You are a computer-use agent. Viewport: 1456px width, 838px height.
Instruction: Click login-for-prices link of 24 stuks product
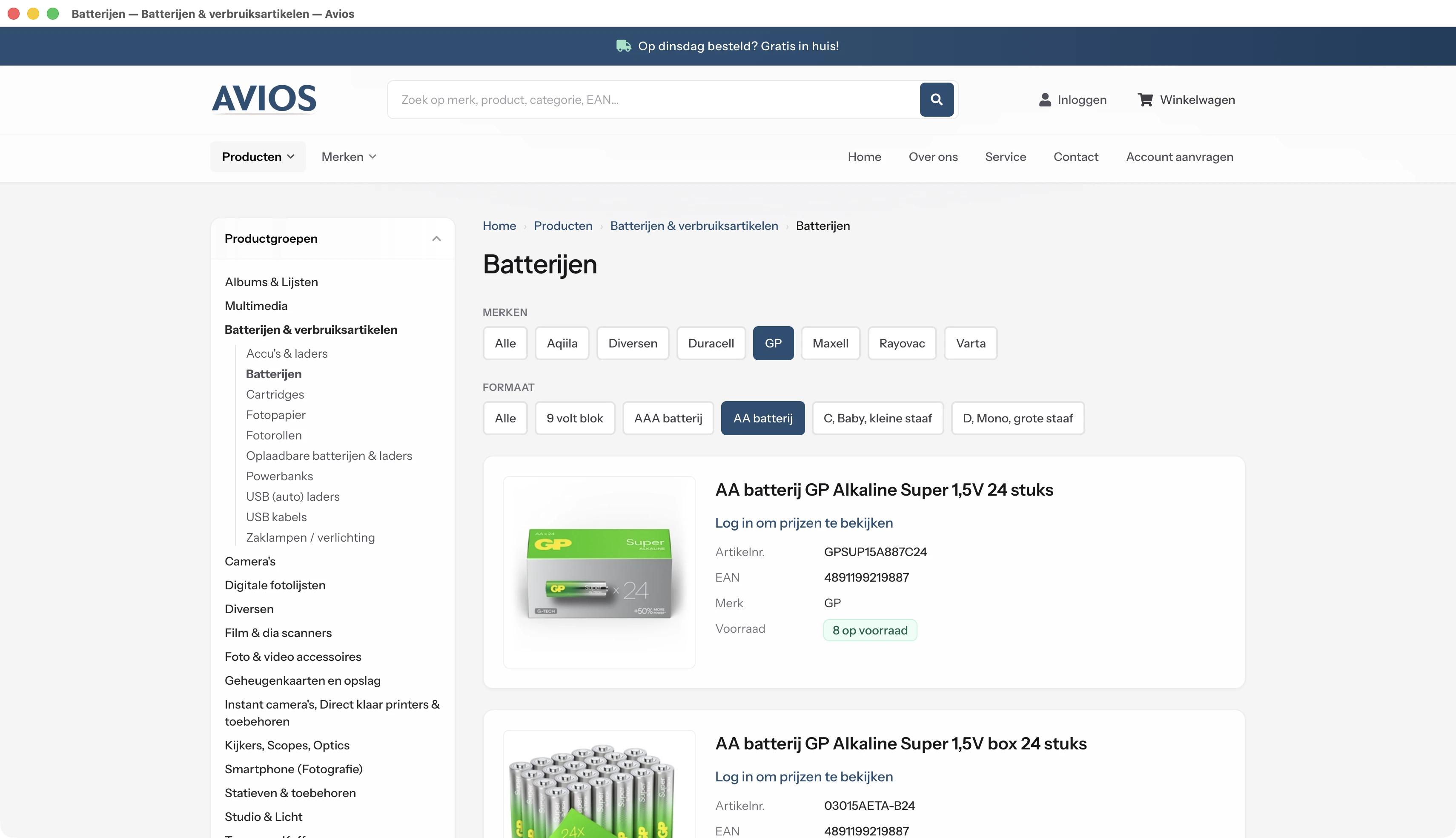(x=804, y=523)
